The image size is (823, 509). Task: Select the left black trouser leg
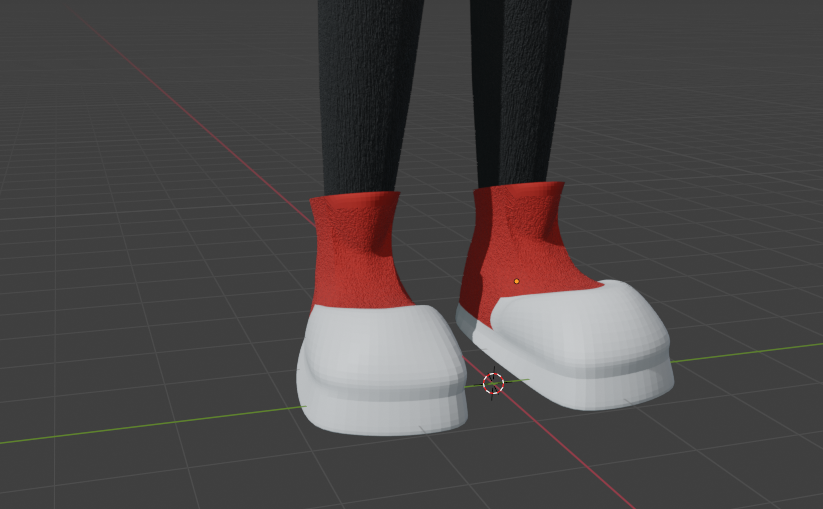[360, 90]
